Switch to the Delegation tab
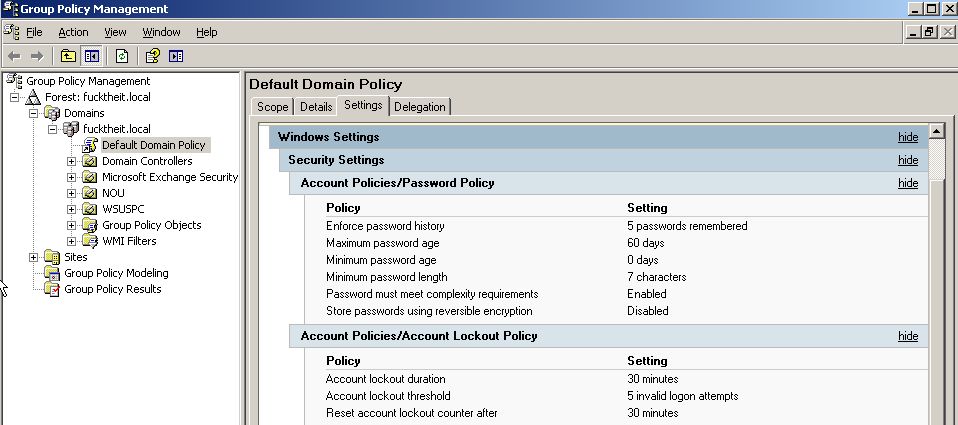This screenshot has height=425, width=958. click(x=420, y=107)
